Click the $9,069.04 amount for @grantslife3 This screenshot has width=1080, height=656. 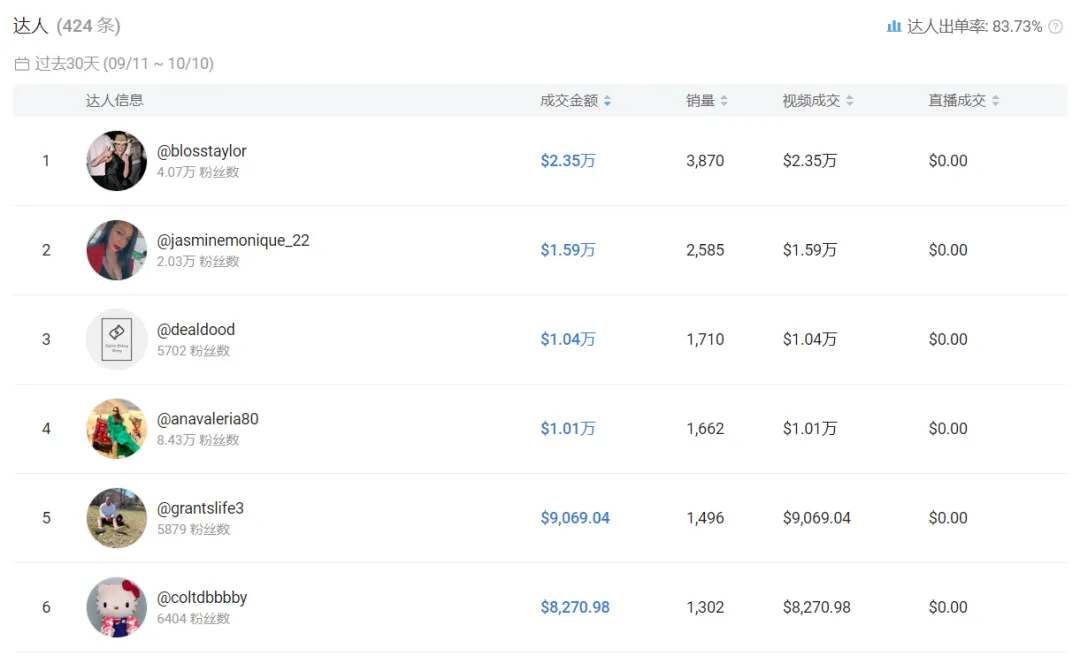pyautogui.click(x=575, y=517)
